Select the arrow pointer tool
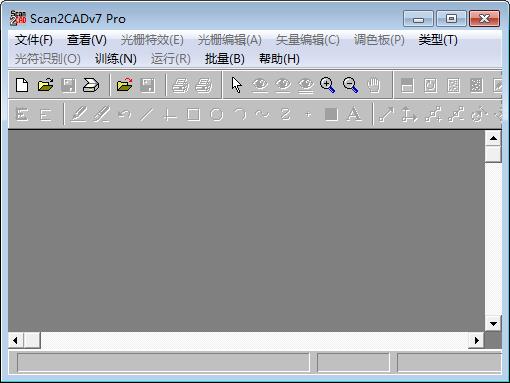The height and width of the screenshot is (383, 510). tap(237, 85)
